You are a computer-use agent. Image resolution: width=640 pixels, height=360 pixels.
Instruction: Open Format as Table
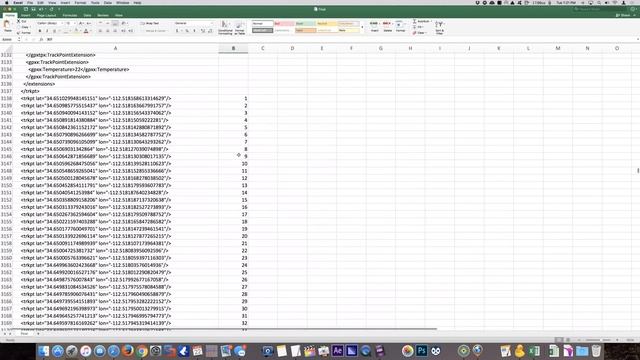click(240, 27)
